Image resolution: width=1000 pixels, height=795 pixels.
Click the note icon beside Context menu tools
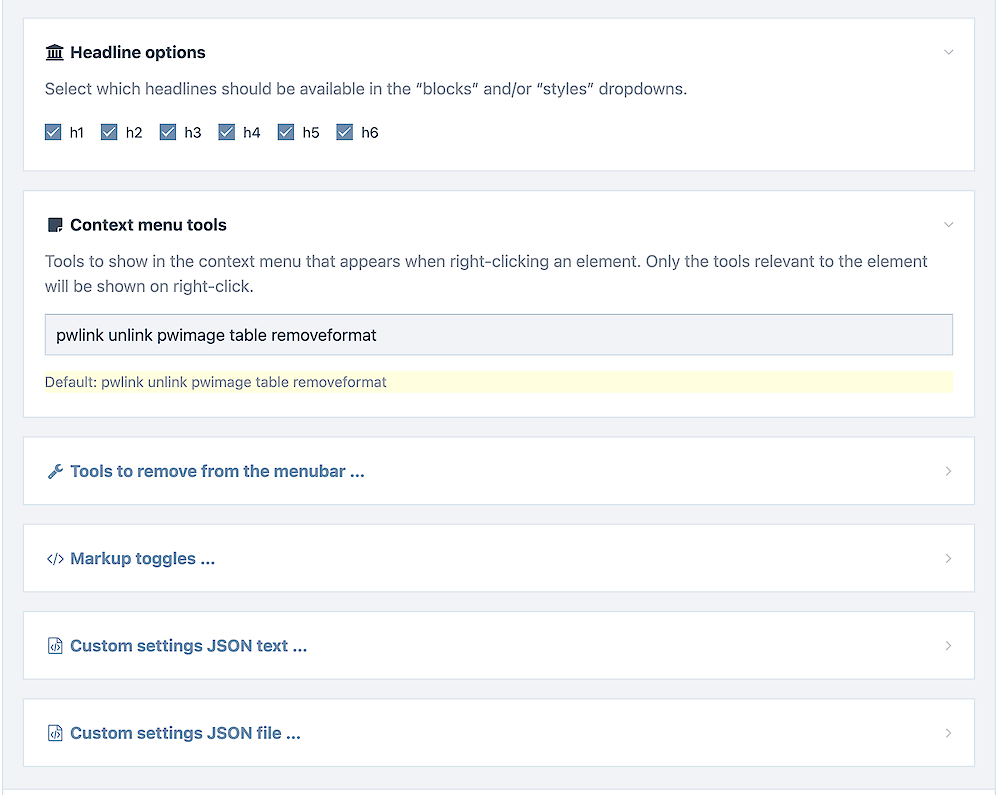tap(55, 225)
